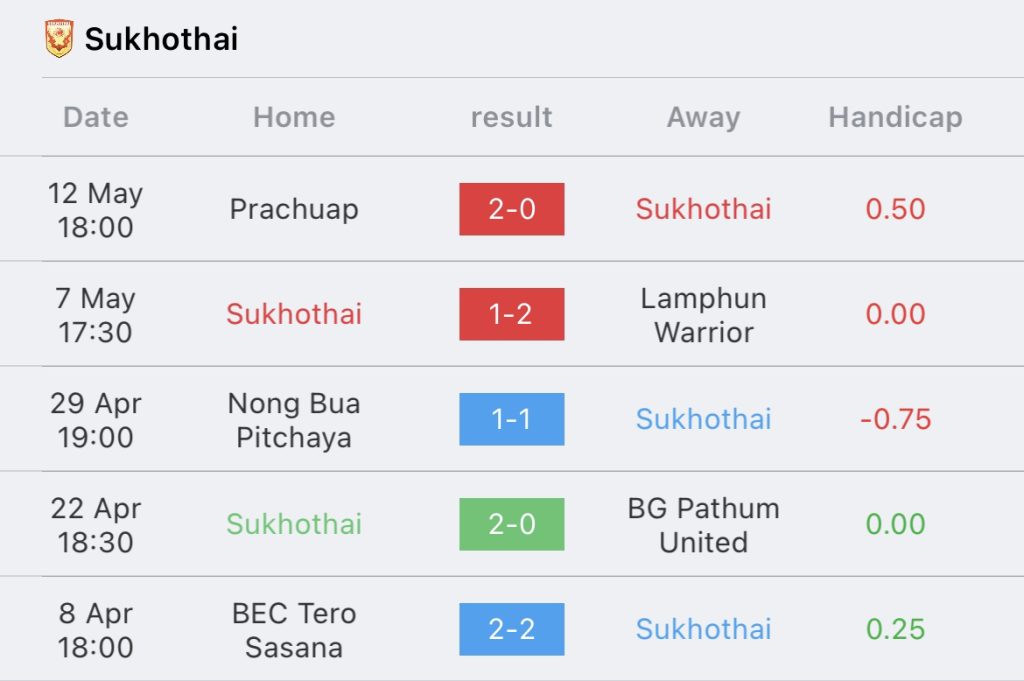The image size is (1024, 681).
Task: Open Lamphun Warrior away team
Action: (703, 315)
